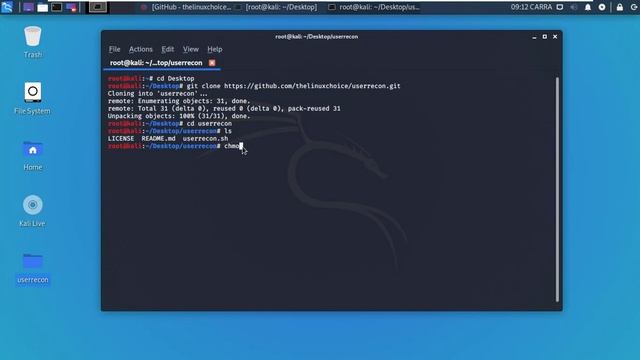The image size is (640, 360).
Task: Select the Trash desktop icon
Action: (33, 42)
